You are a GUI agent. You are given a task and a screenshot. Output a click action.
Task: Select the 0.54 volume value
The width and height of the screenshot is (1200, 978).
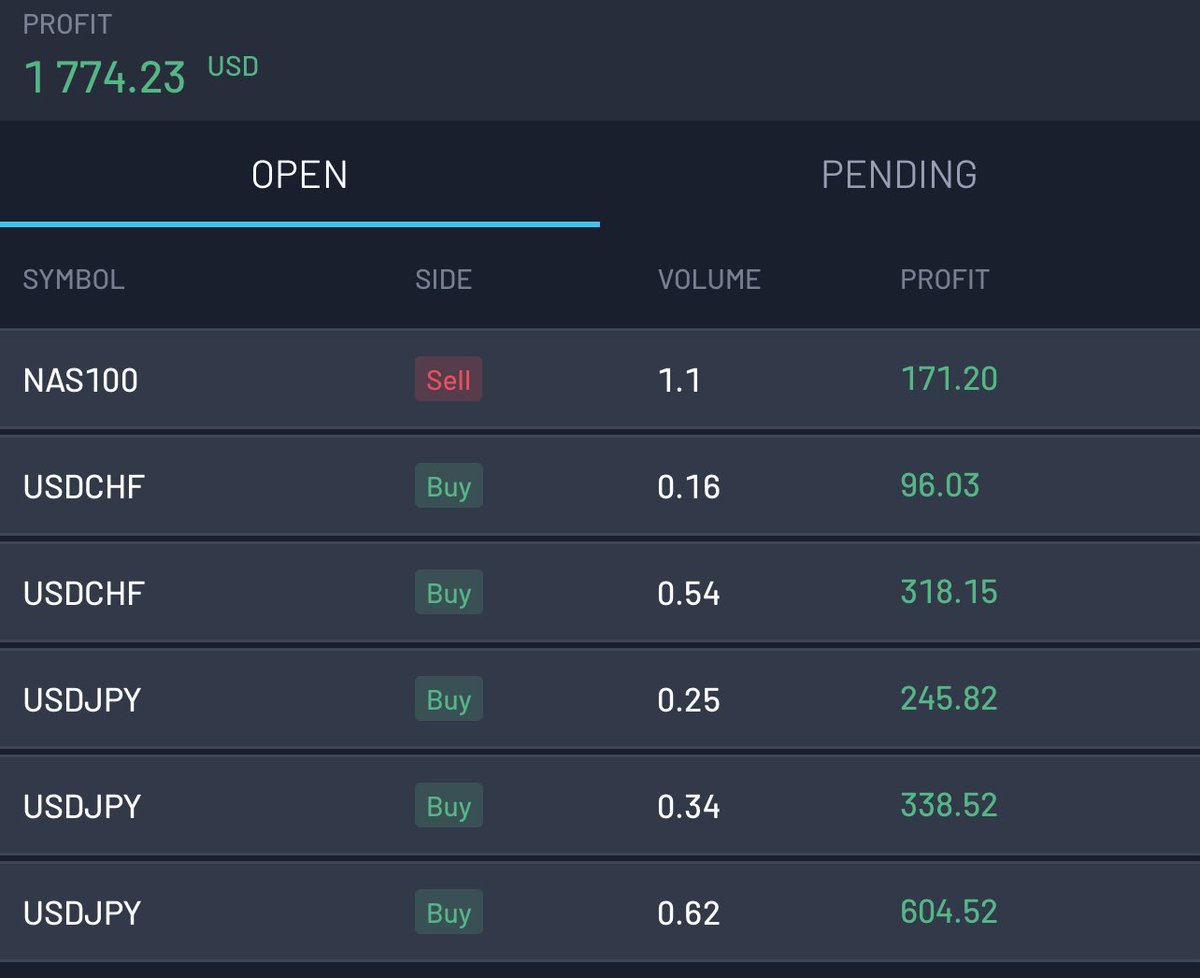(x=689, y=593)
